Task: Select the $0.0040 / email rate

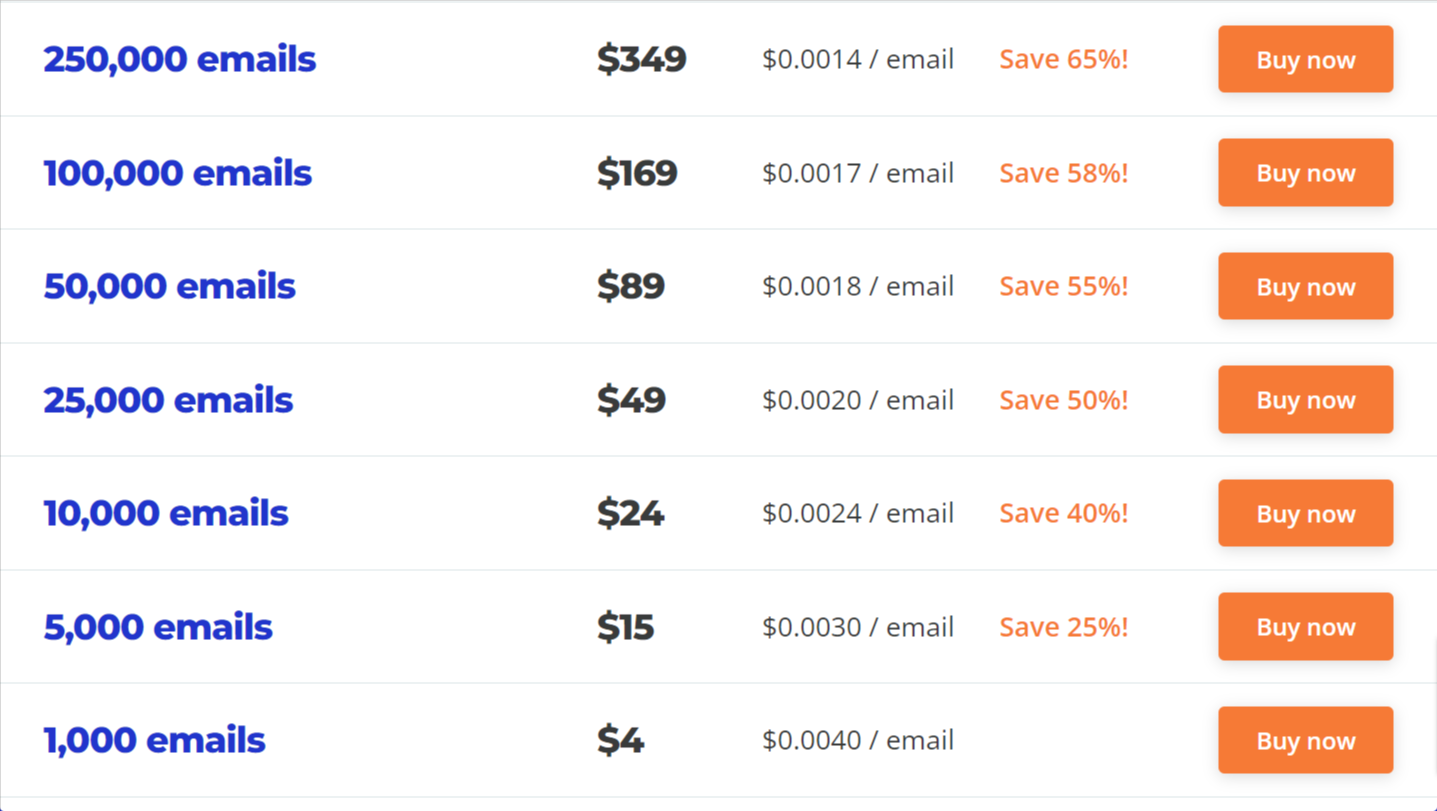Action: pyautogui.click(x=857, y=740)
